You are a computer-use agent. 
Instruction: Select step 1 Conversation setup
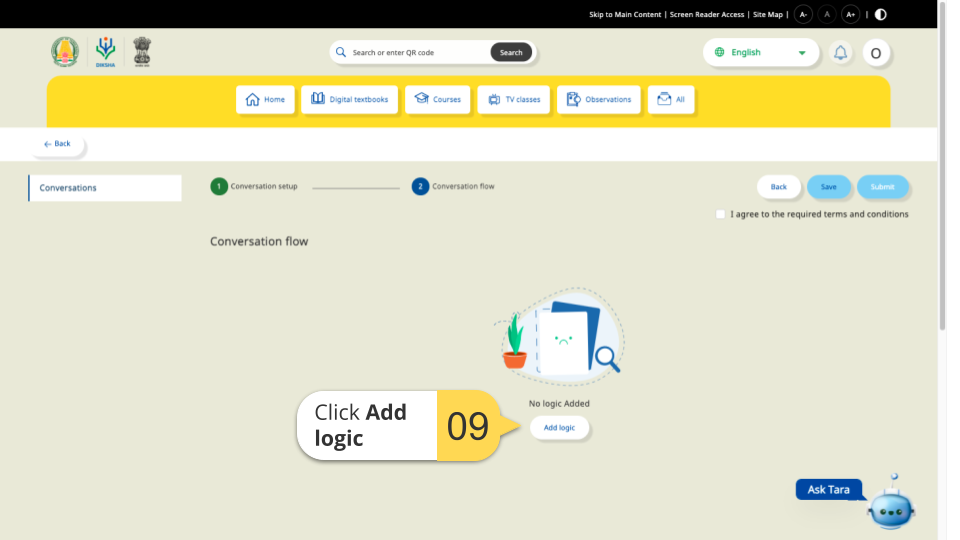pyautogui.click(x=219, y=187)
